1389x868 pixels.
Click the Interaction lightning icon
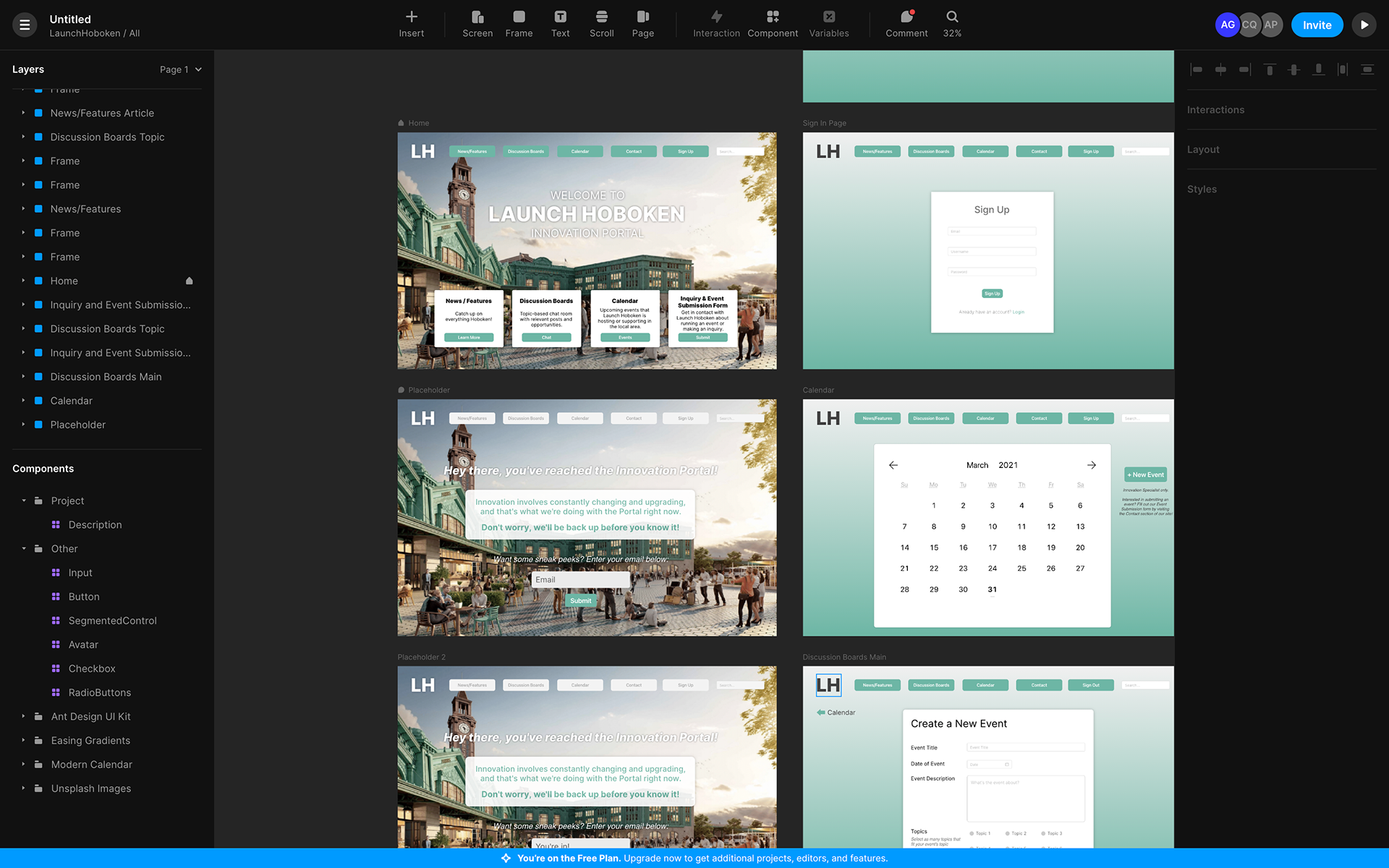716,17
